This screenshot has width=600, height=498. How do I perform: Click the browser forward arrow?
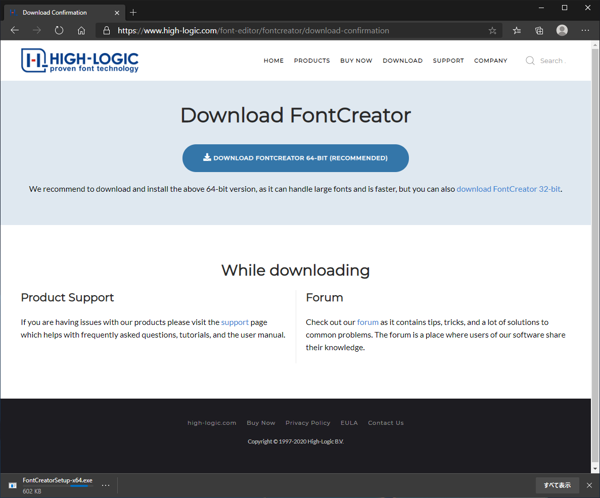[x=37, y=30]
